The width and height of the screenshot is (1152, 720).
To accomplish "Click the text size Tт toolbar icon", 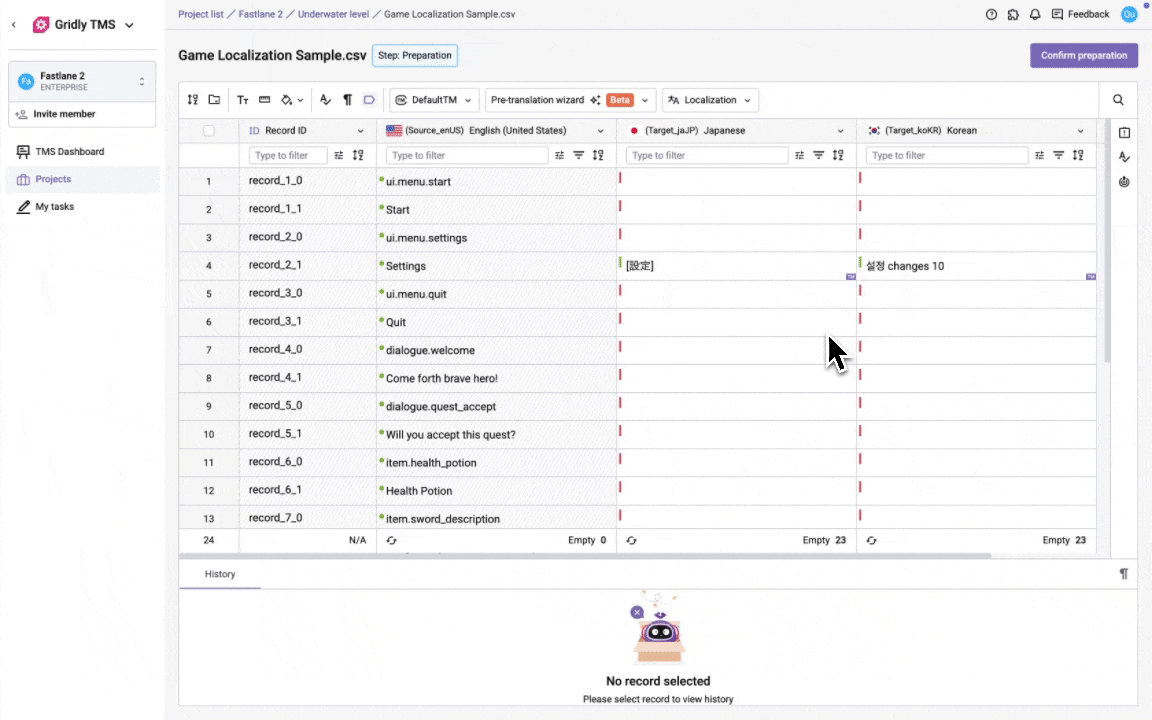I will (x=242, y=100).
